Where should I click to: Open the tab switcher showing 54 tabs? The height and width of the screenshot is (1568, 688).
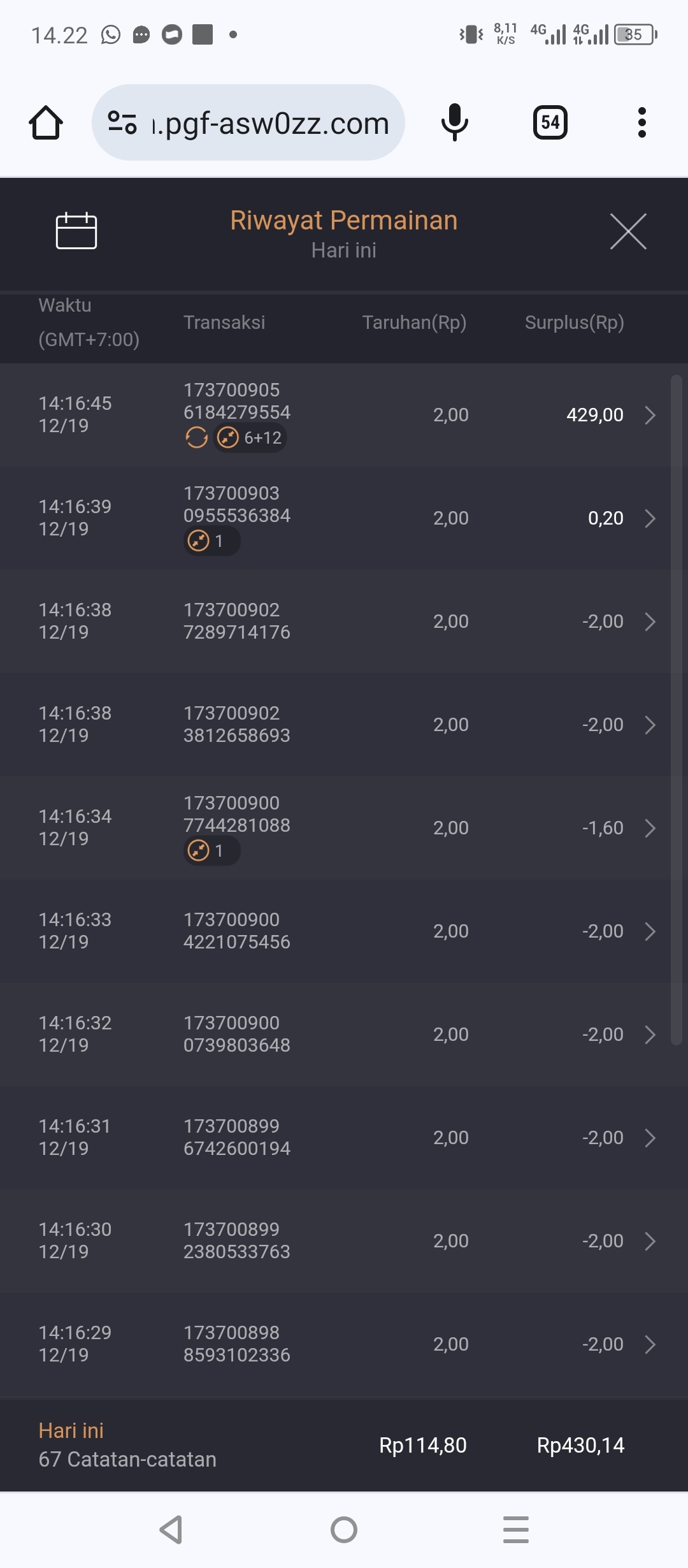550,122
